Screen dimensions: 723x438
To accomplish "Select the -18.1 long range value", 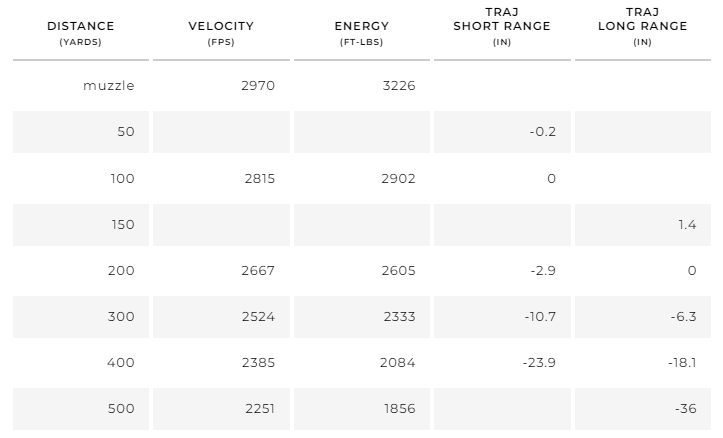I will (681, 363).
